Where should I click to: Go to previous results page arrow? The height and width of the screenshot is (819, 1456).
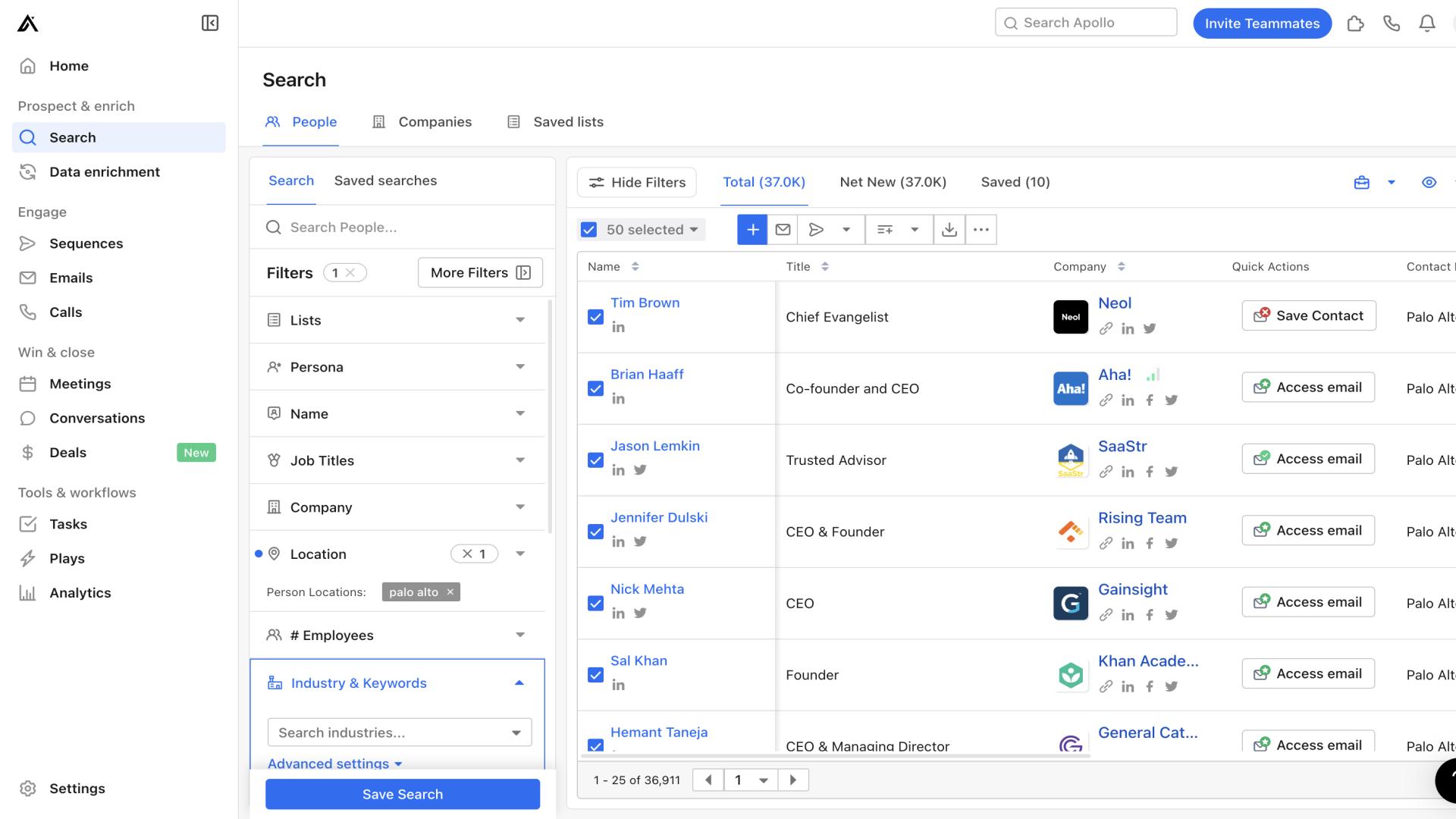708,780
